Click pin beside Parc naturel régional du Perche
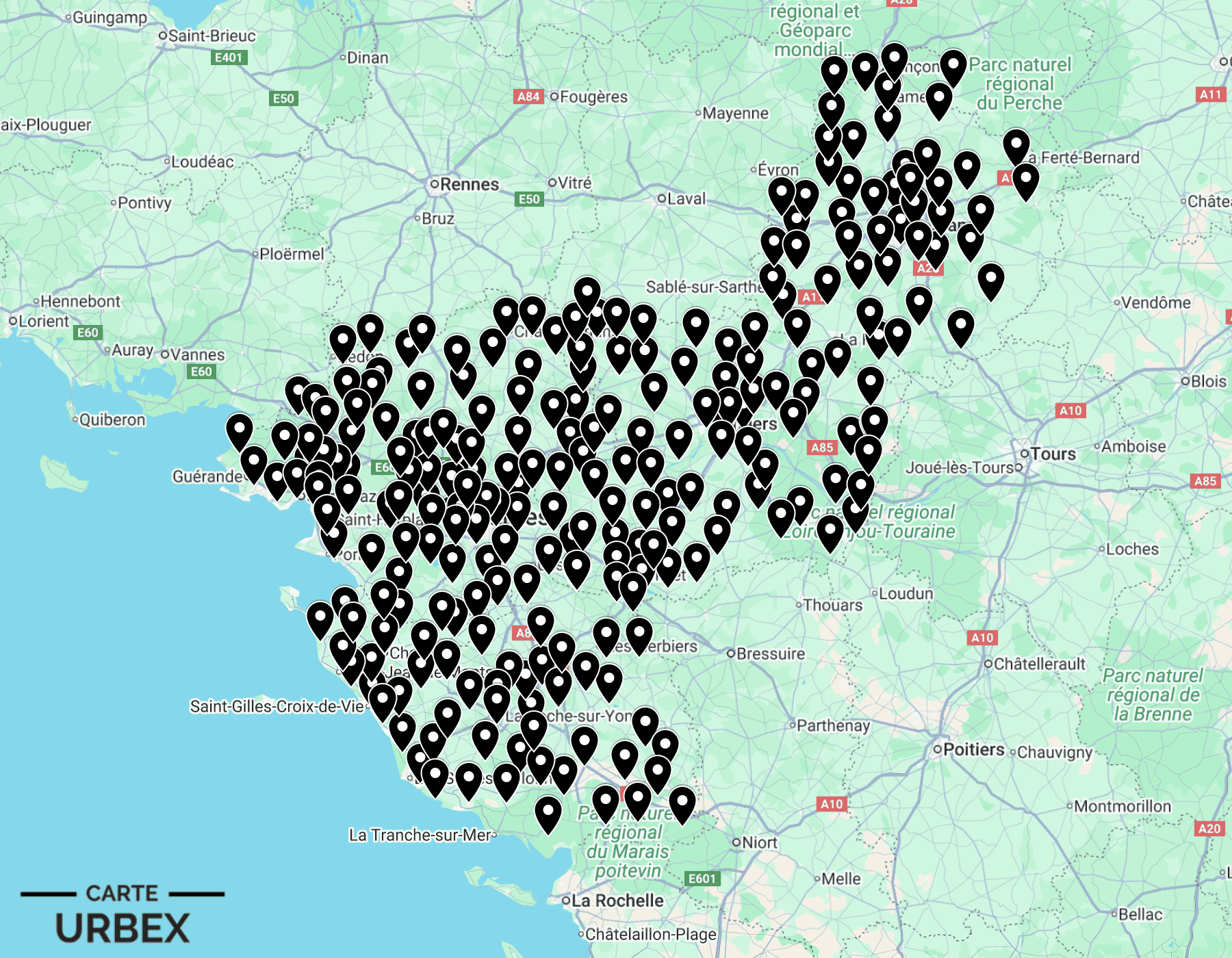Viewport: 1232px width, 958px height. coord(953,66)
